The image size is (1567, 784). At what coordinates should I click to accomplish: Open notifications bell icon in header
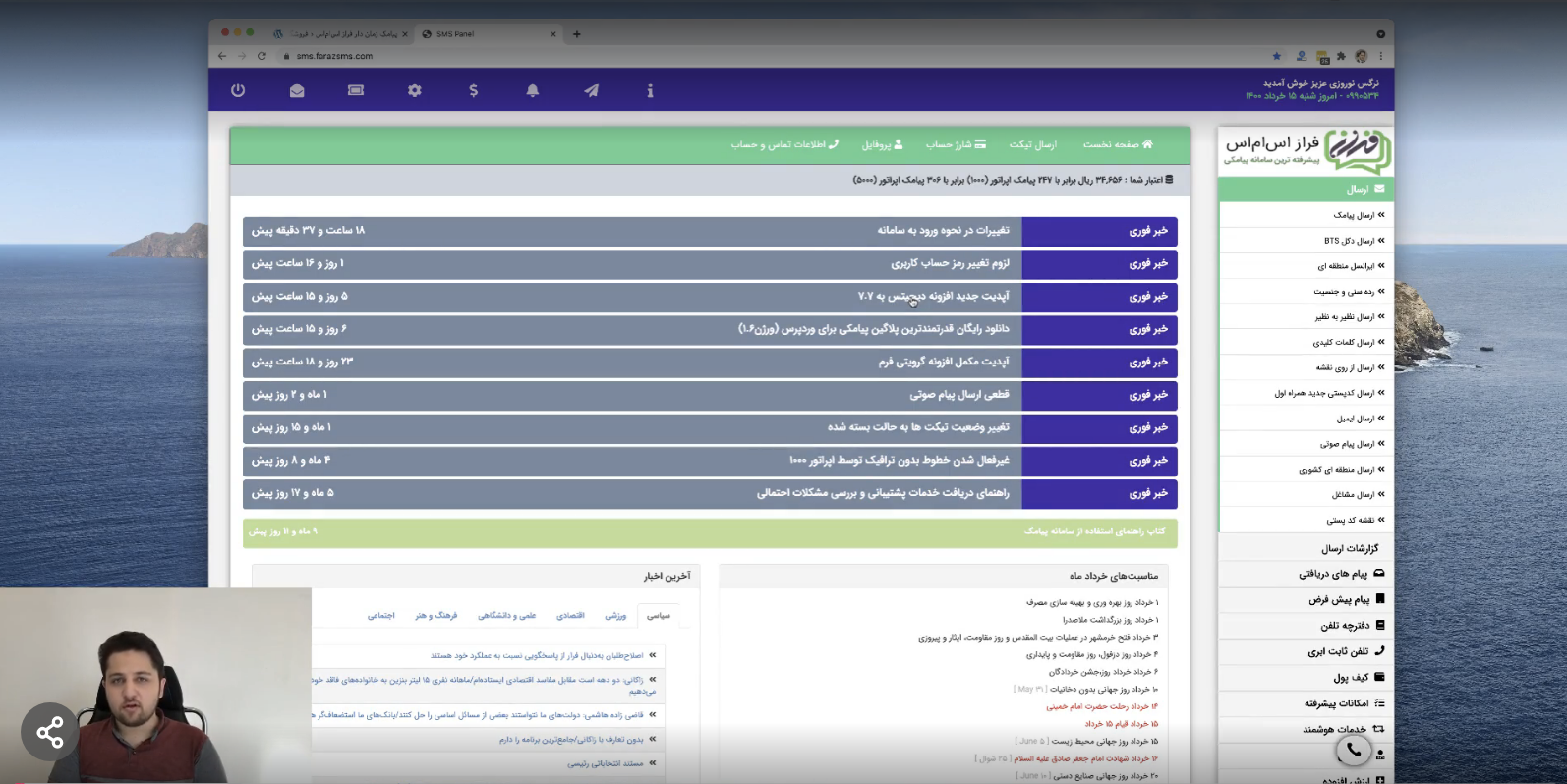533,90
